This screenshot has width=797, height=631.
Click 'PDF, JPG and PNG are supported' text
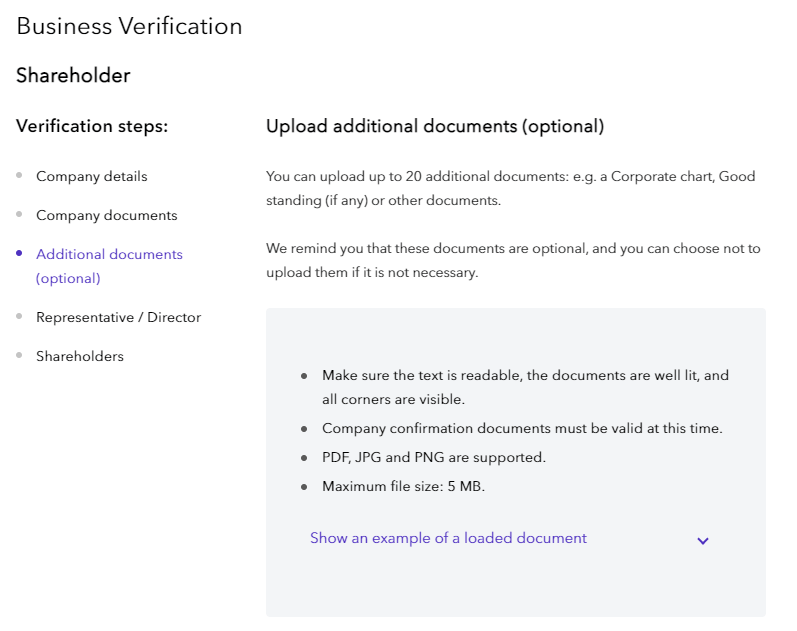(x=433, y=457)
